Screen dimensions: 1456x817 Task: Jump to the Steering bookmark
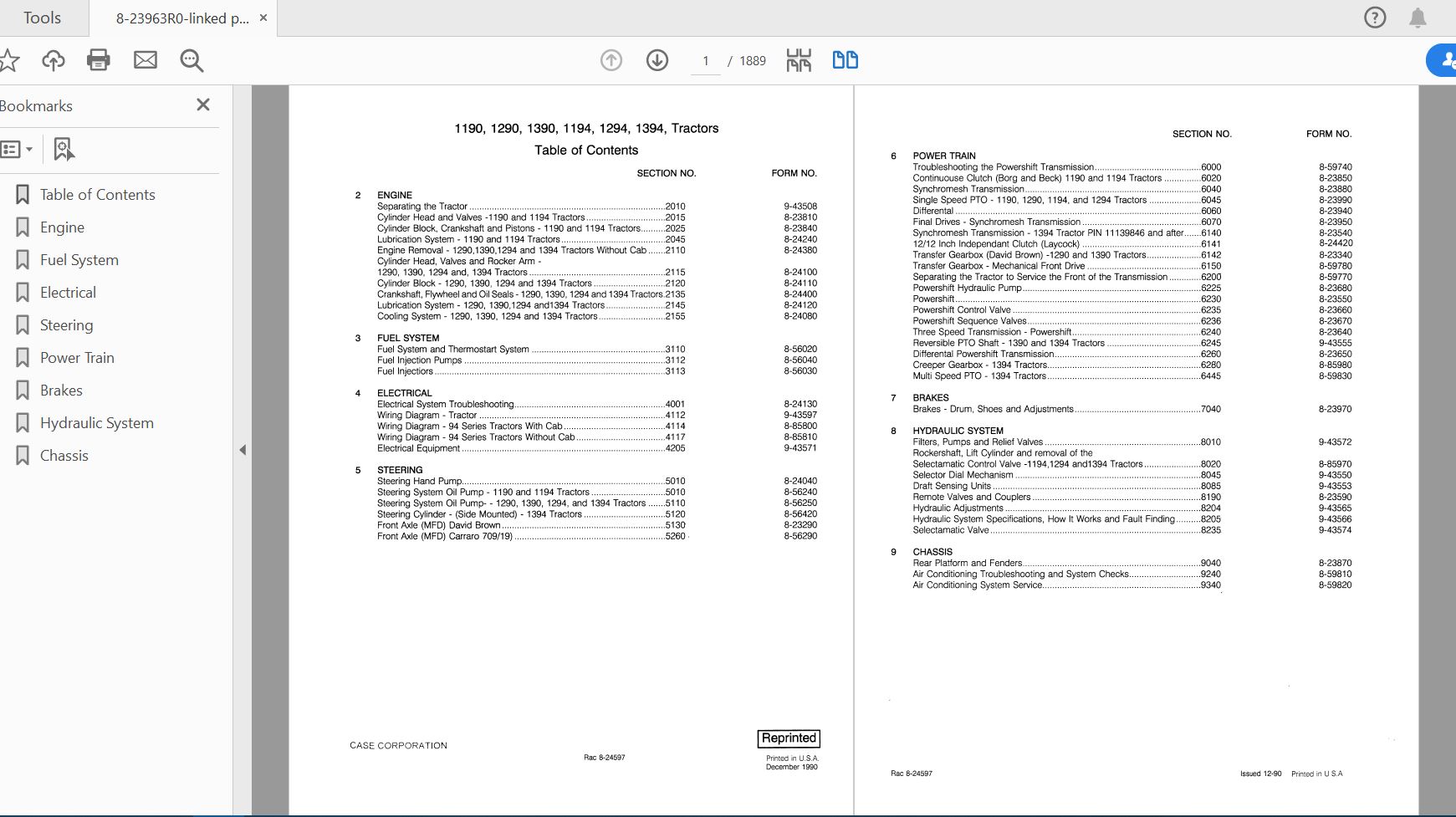coord(66,325)
